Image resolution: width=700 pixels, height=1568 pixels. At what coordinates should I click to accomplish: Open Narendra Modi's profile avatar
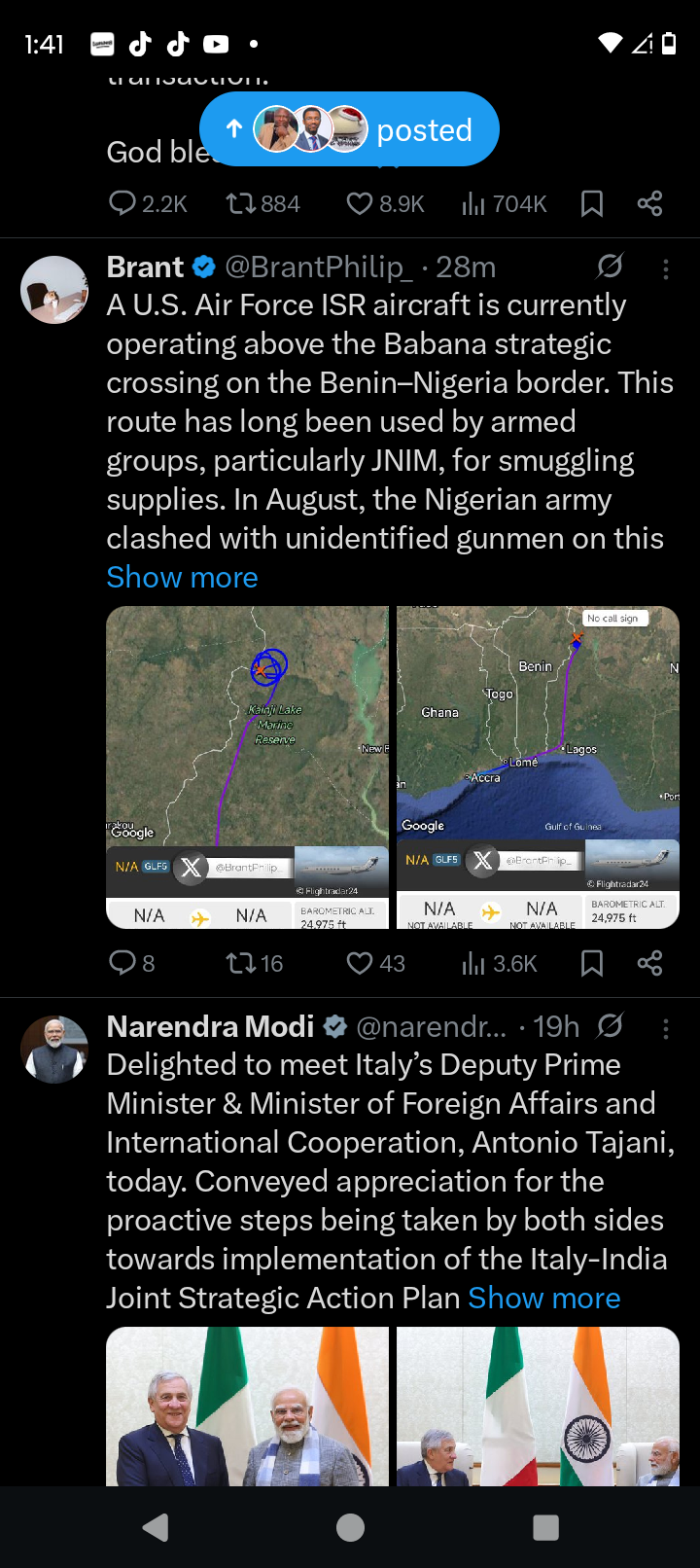54,1050
